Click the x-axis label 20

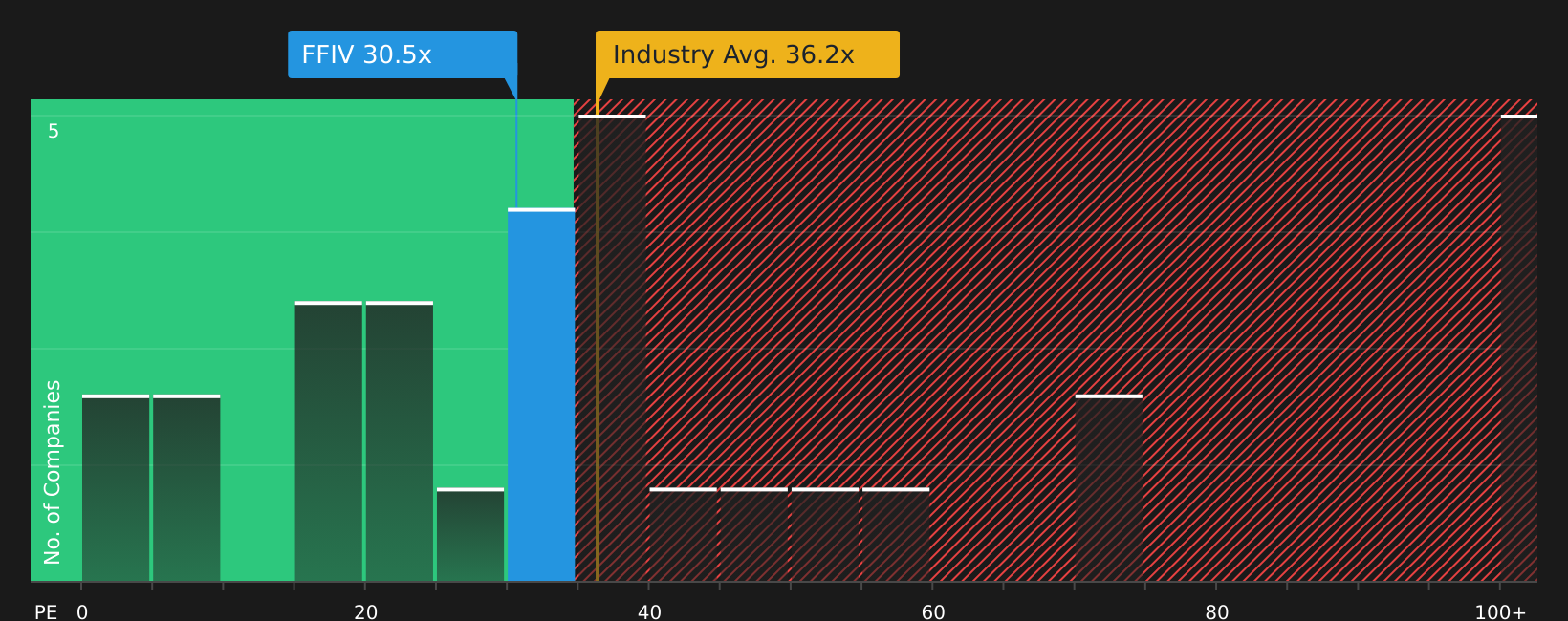click(366, 612)
